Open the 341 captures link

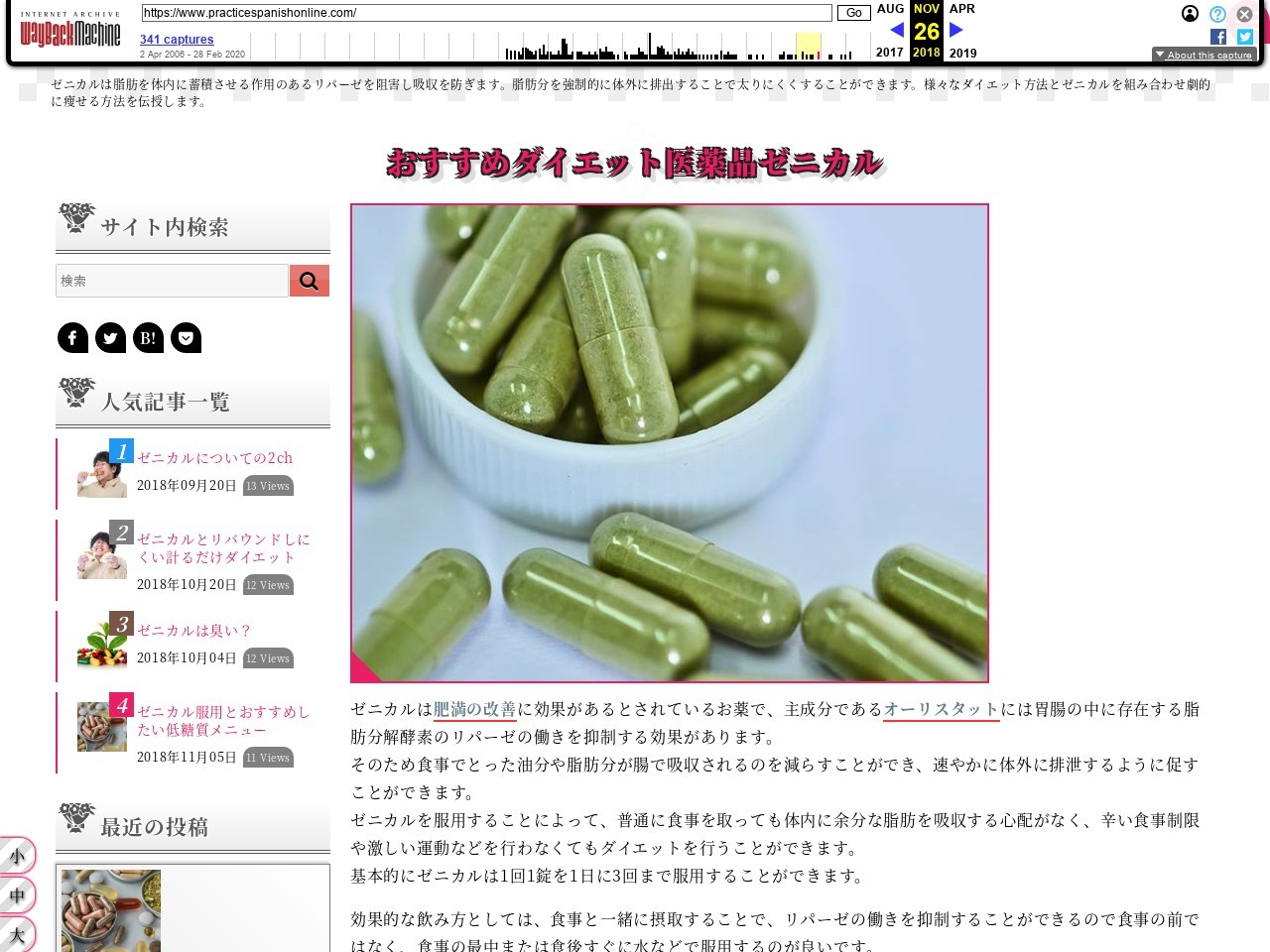(x=177, y=40)
